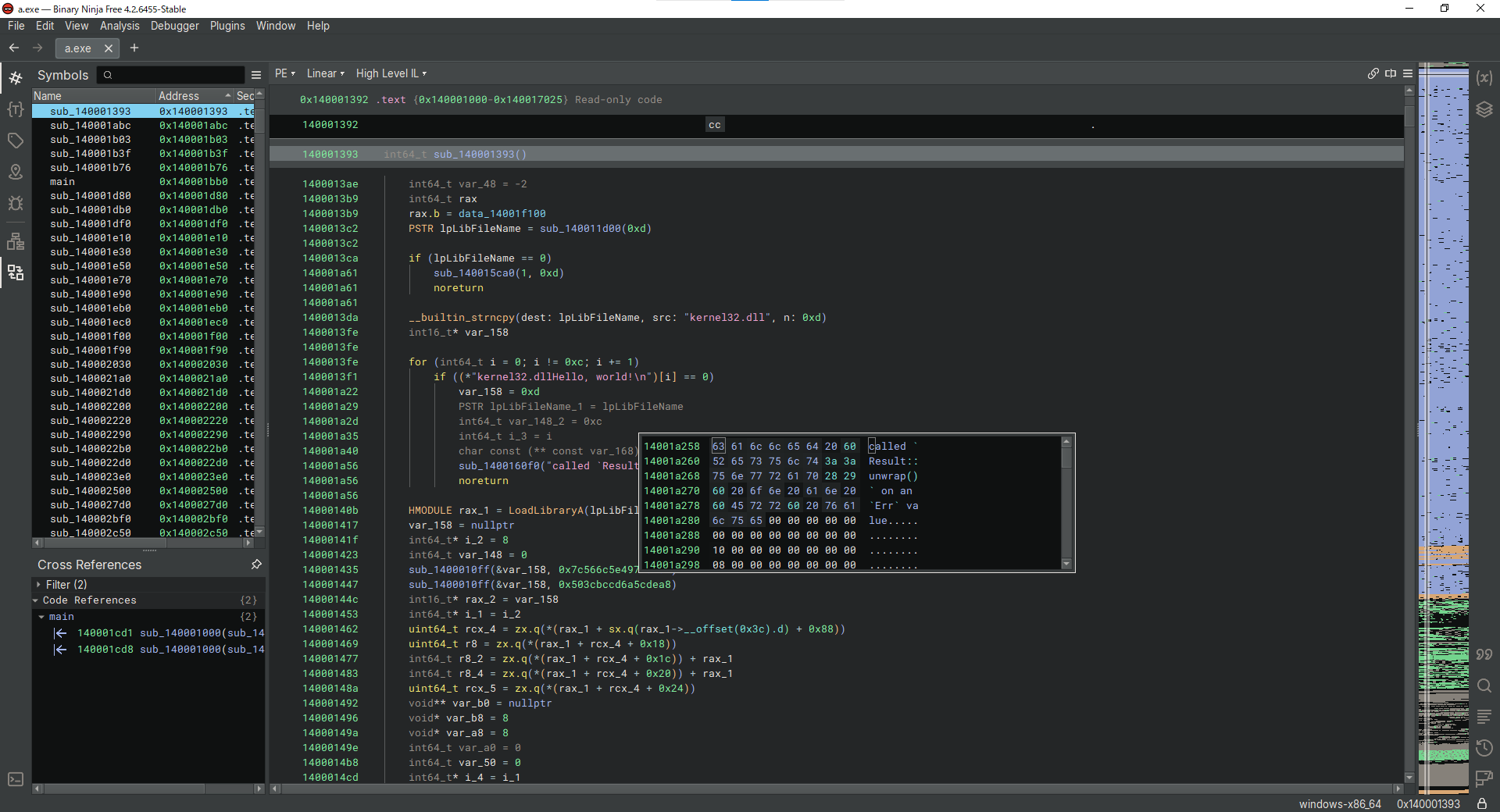Viewport: 1500px width, 812px height.
Task: Open the feedback flag sidebar icon
Action: 1484,778
